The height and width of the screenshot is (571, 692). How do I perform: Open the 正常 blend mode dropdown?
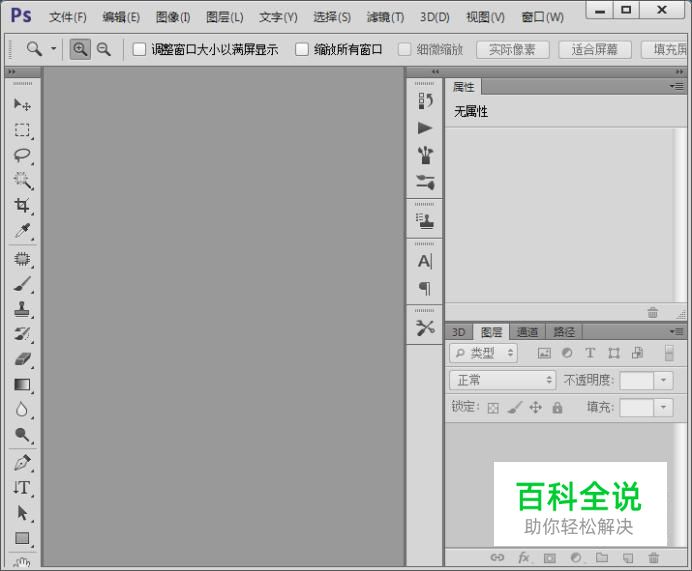pos(502,380)
